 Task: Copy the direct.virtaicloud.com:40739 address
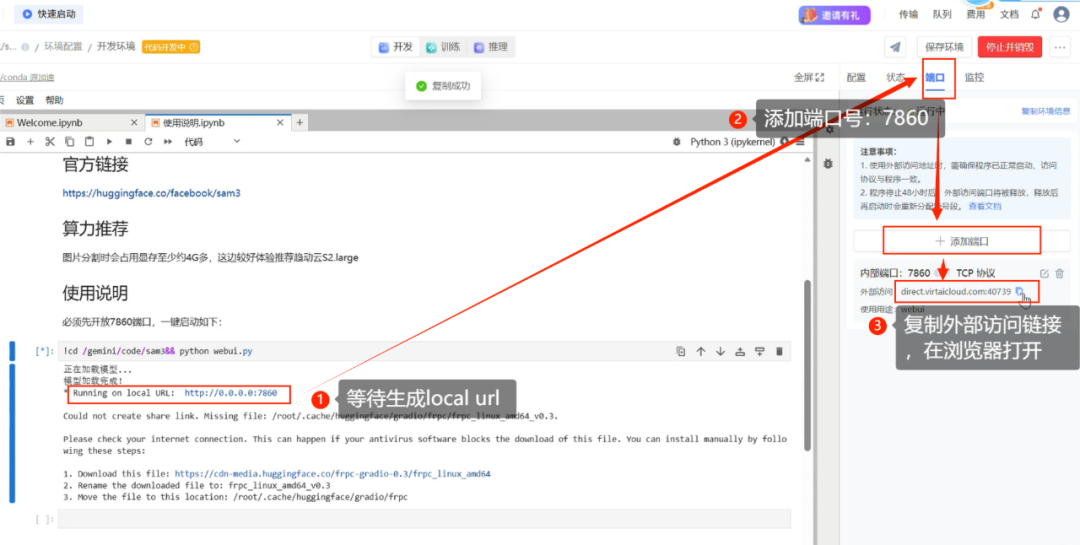click(x=1020, y=291)
